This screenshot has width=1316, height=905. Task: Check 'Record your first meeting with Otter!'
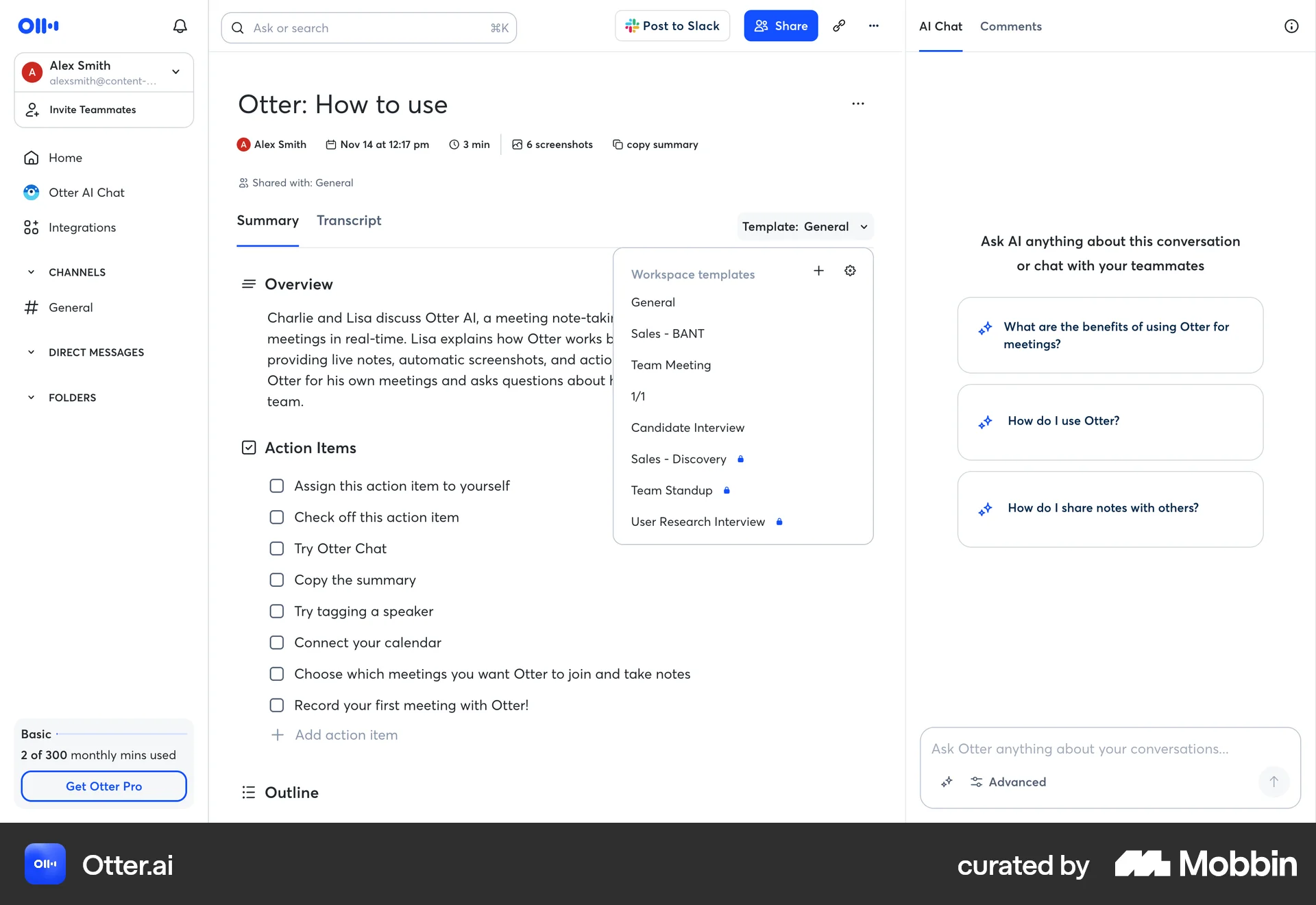click(x=277, y=705)
